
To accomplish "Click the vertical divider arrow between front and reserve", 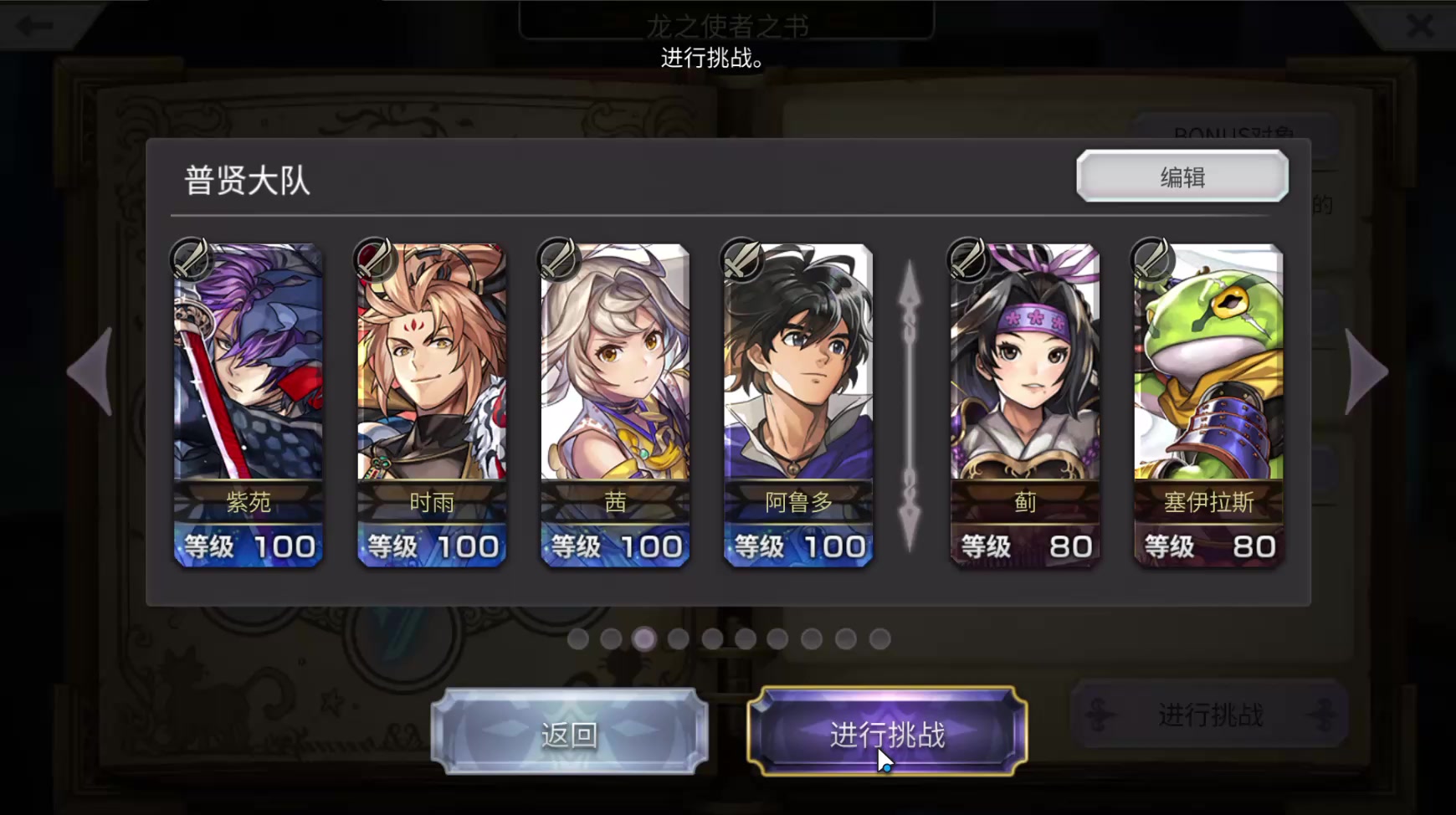I will [910, 406].
